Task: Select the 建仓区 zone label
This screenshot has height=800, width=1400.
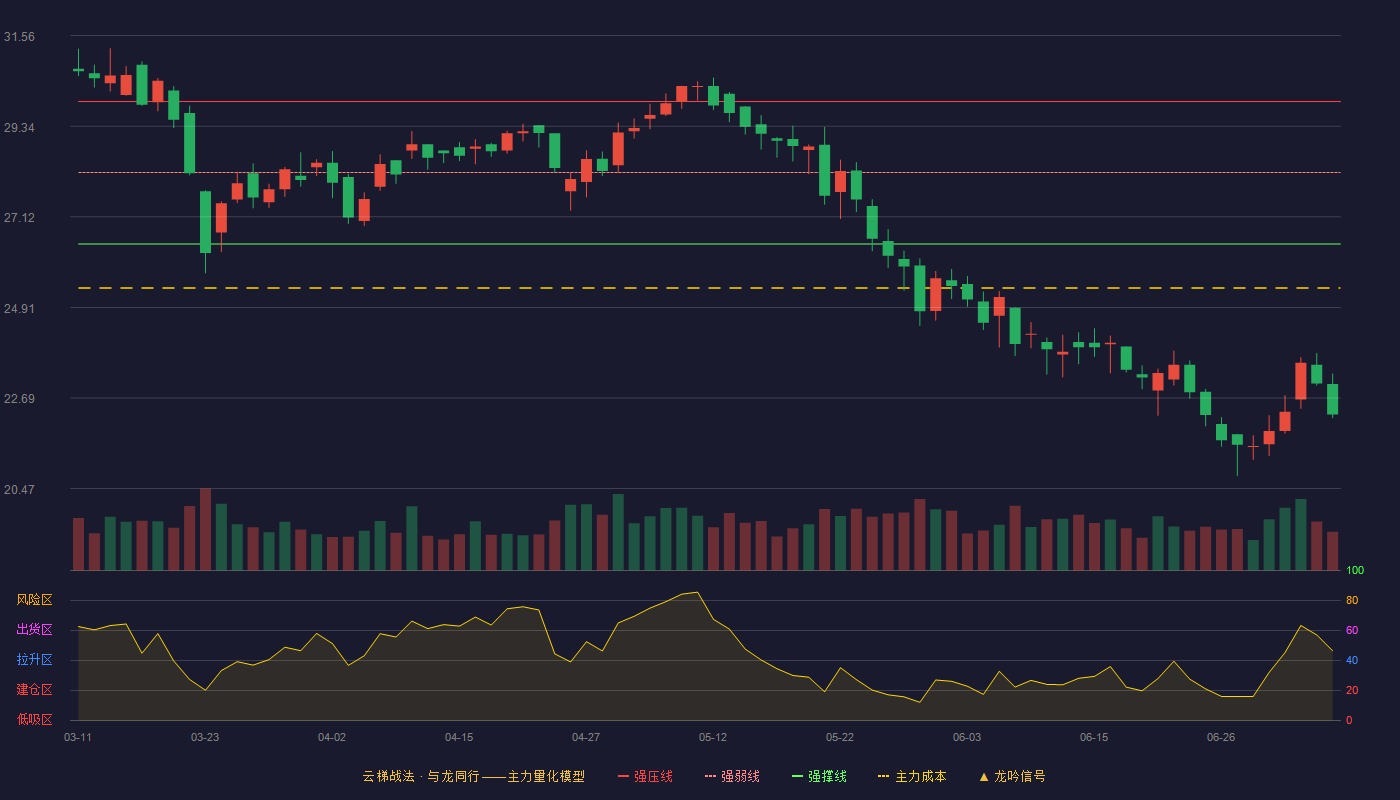Action: point(34,690)
